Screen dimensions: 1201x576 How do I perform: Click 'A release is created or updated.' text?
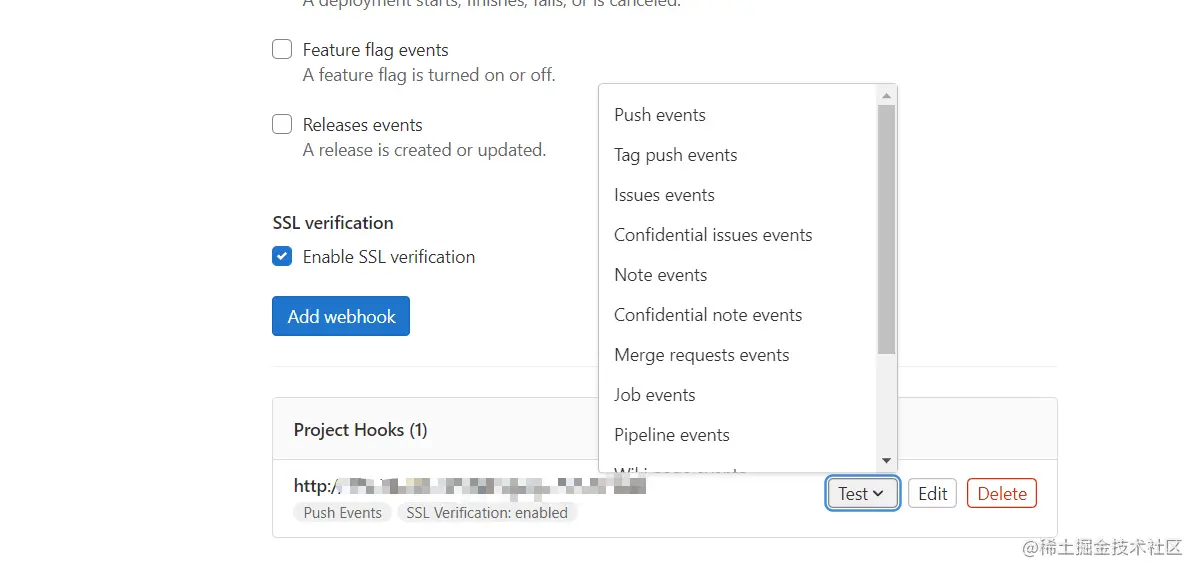pos(424,150)
